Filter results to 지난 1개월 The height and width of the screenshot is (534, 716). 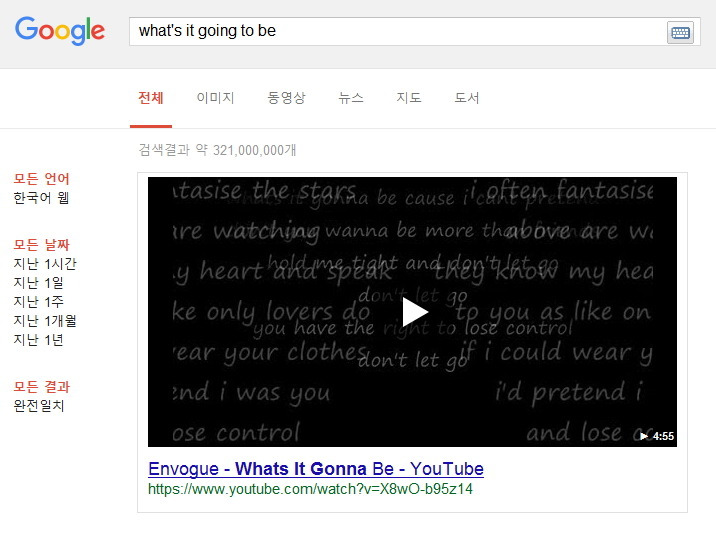point(45,321)
